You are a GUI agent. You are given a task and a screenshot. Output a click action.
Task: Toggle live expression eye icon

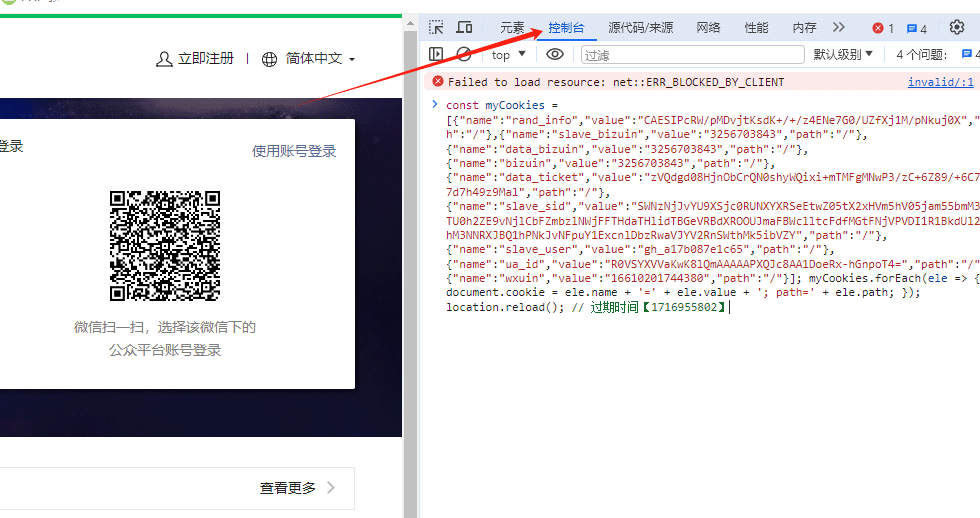tap(554, 54)
